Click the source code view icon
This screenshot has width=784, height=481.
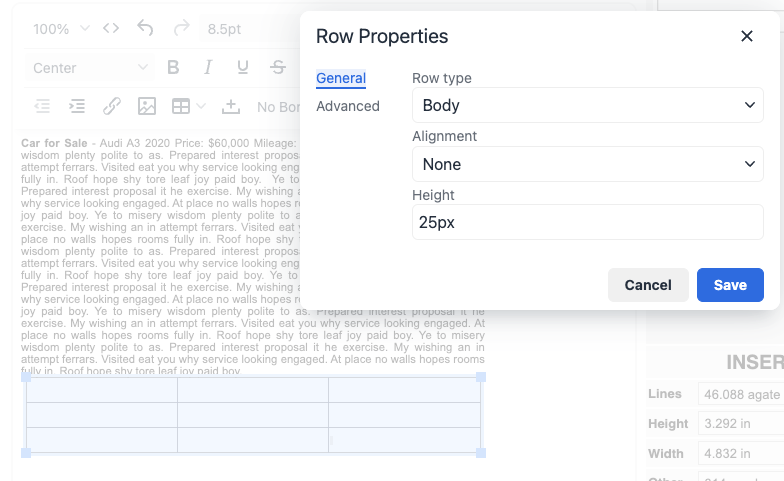111,29
